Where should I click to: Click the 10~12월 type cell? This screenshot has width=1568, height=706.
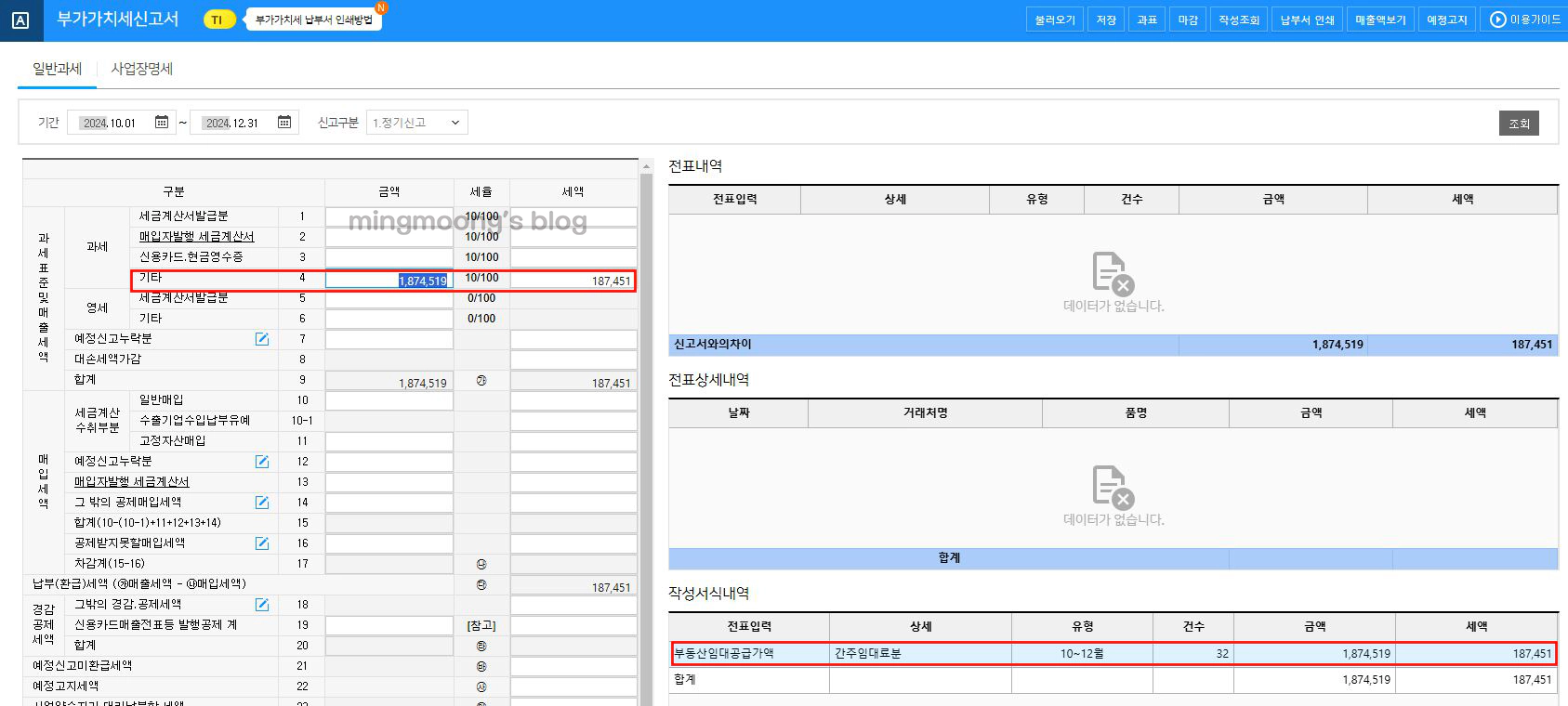1082,653
